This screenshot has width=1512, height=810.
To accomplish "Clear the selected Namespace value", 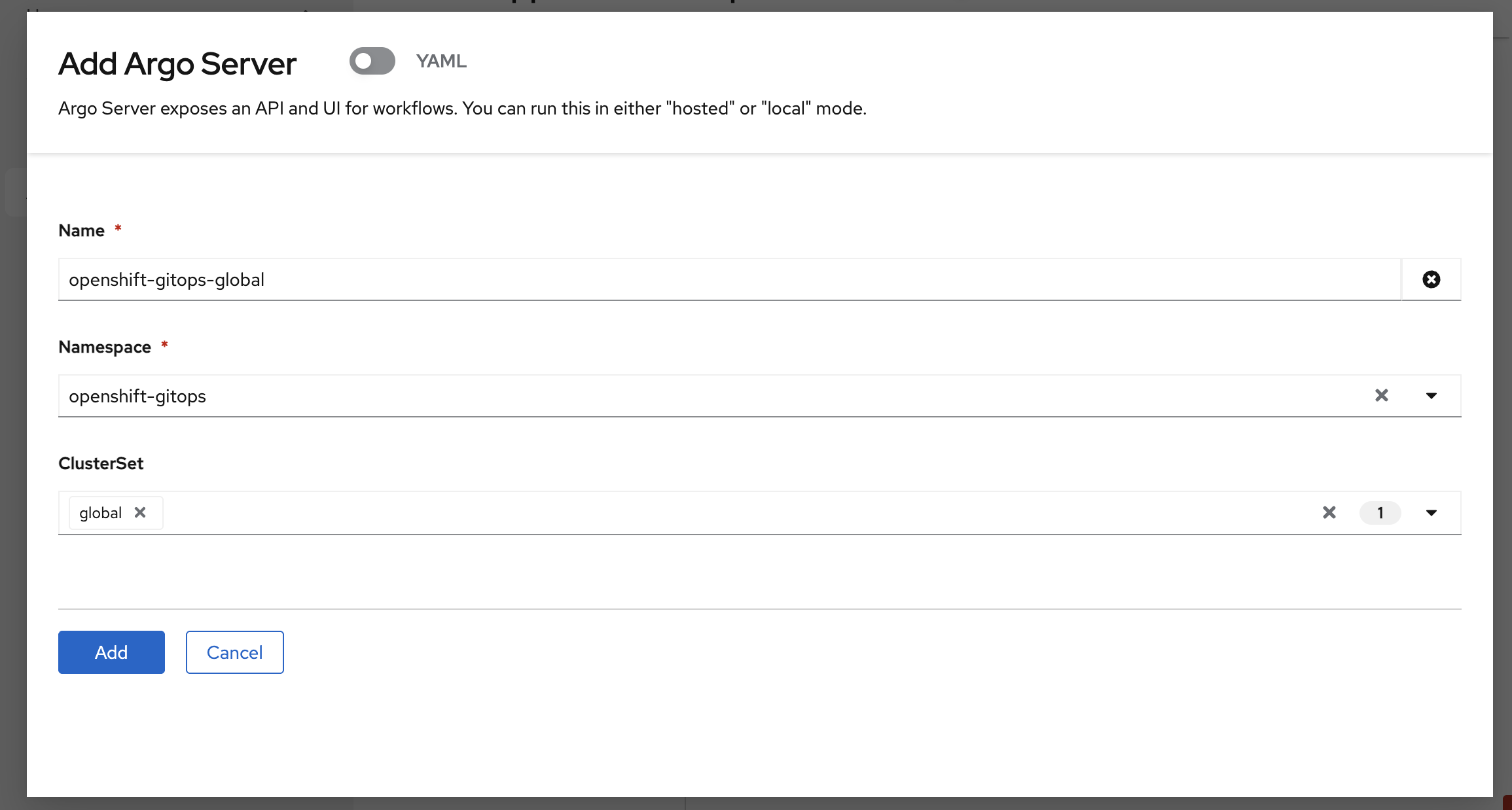I will (x=1381, y=395).
